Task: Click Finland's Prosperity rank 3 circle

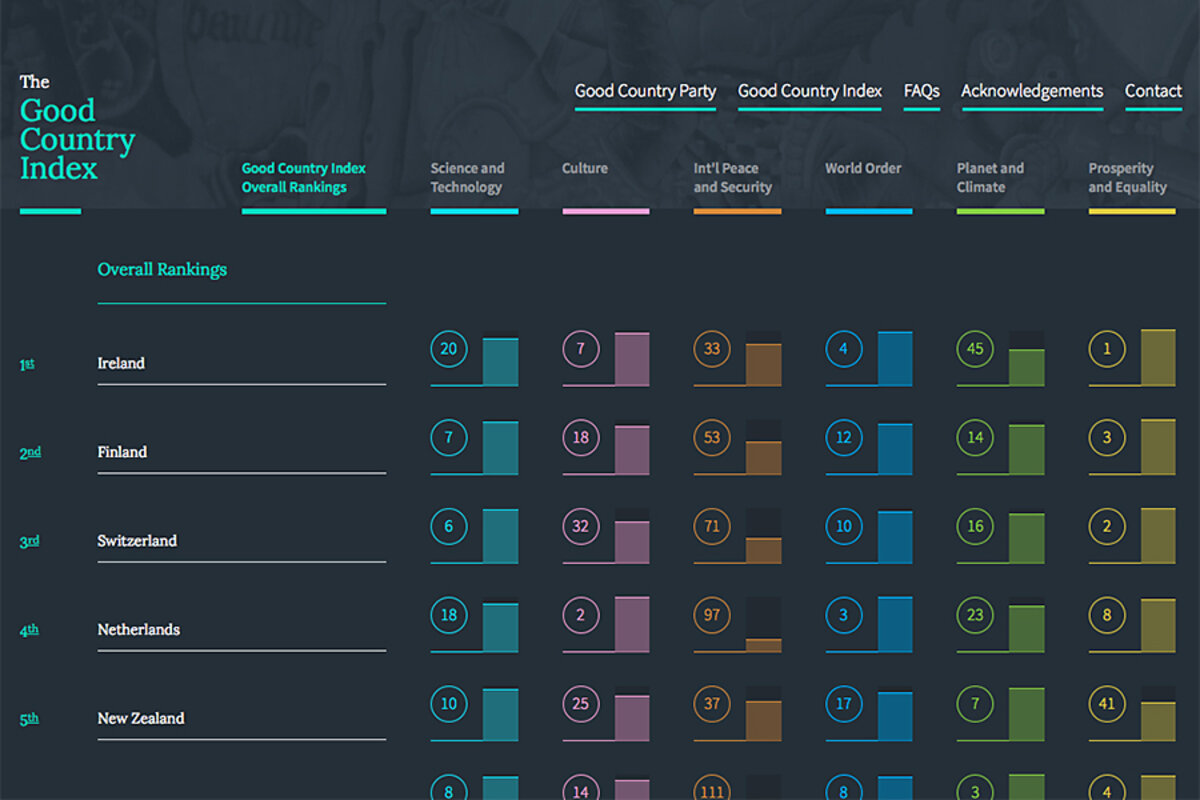Action: coord(1107,438)
